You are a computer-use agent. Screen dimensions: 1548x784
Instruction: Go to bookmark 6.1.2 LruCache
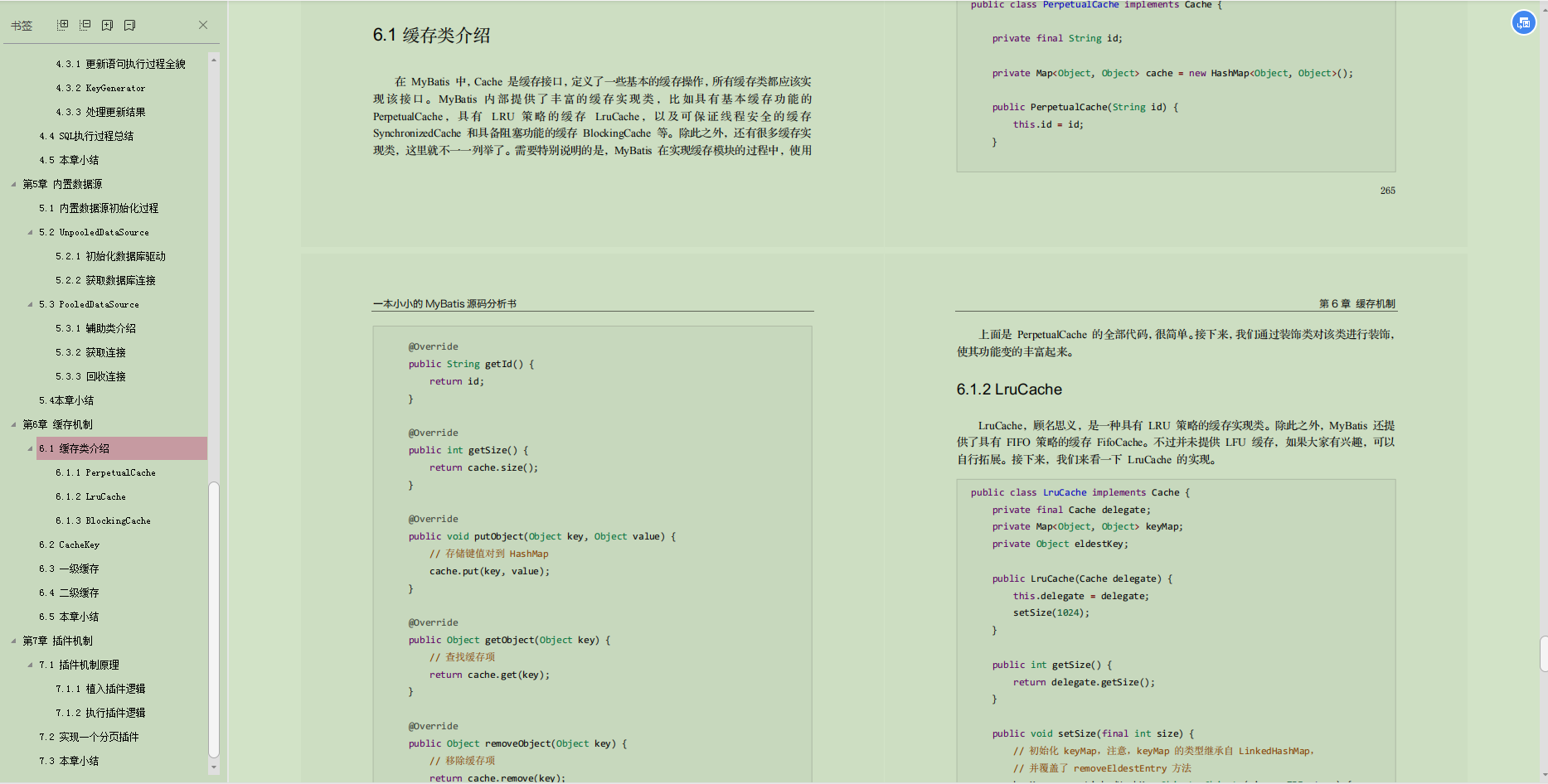pos(90,496)
